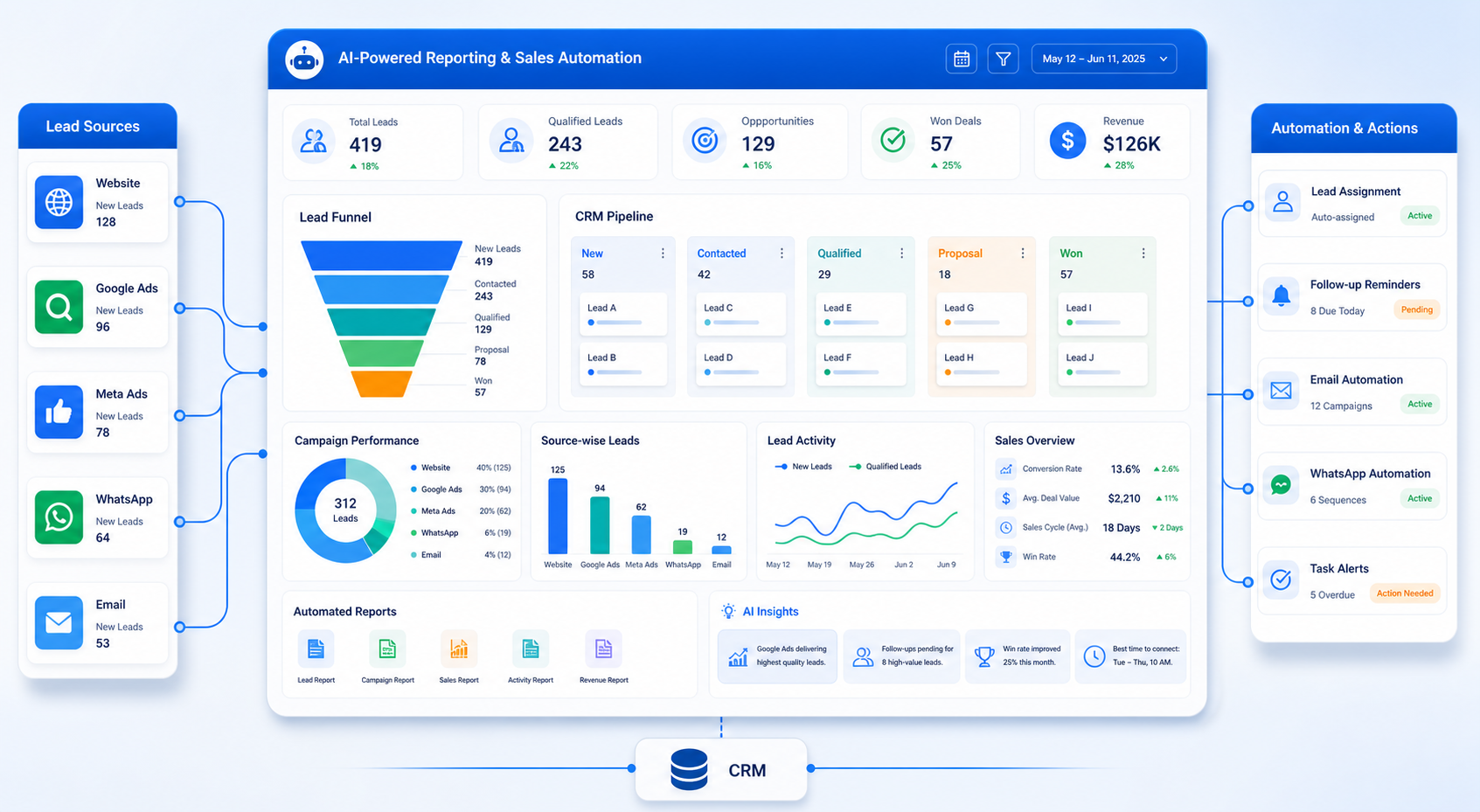1480x812 pixels.
Task: Open the Campaign Report icon
Action: pyautogui.click(x=387, y=649)
